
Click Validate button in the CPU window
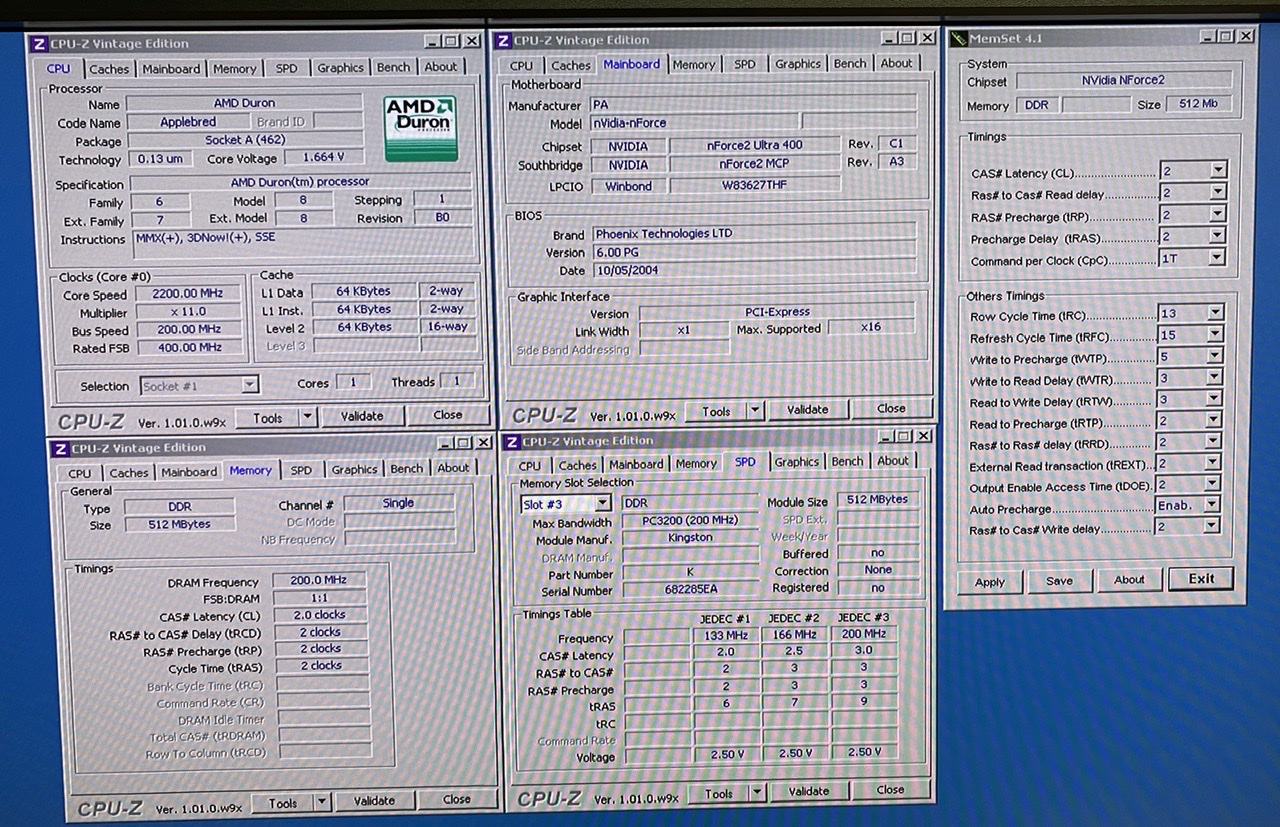pyautogui.click(x=362, y=416)
